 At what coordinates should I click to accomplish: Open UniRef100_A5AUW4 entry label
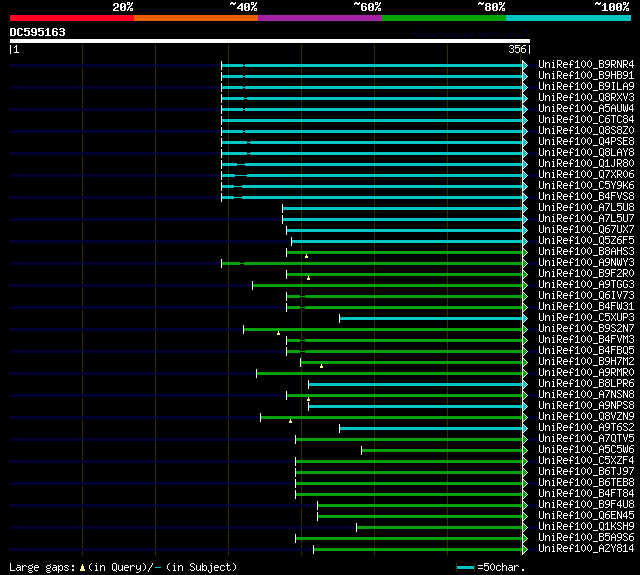click(x=586, y=109)
